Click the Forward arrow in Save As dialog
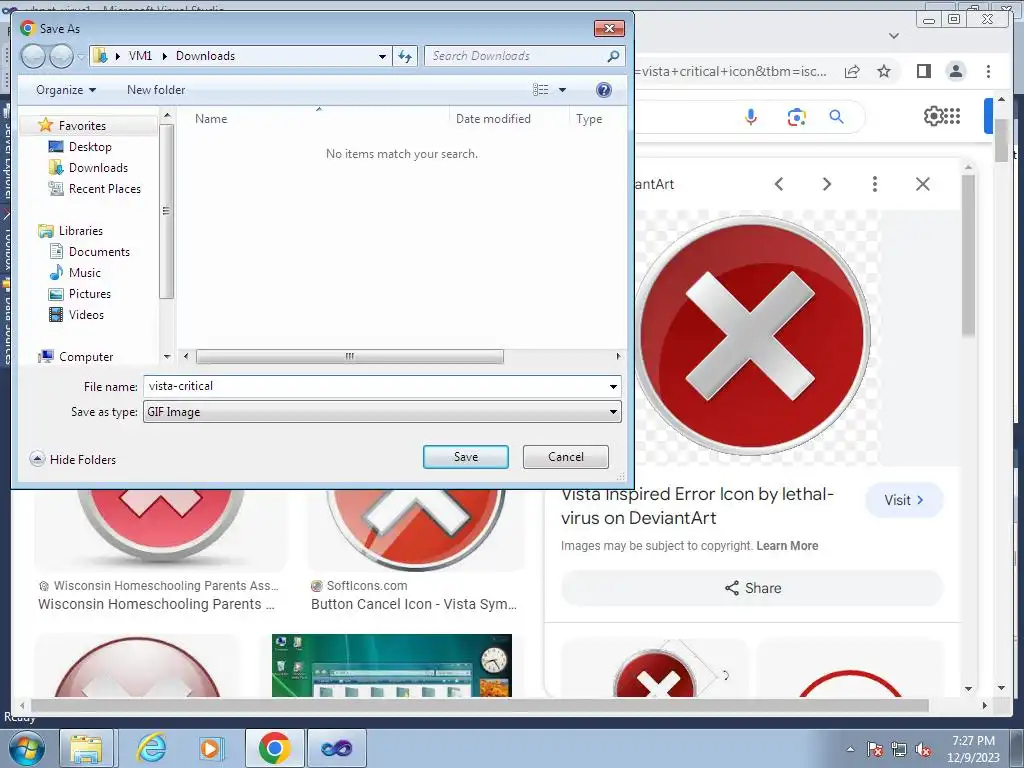This screenshot has width=1024, height=768. click(x=61, y=56)
